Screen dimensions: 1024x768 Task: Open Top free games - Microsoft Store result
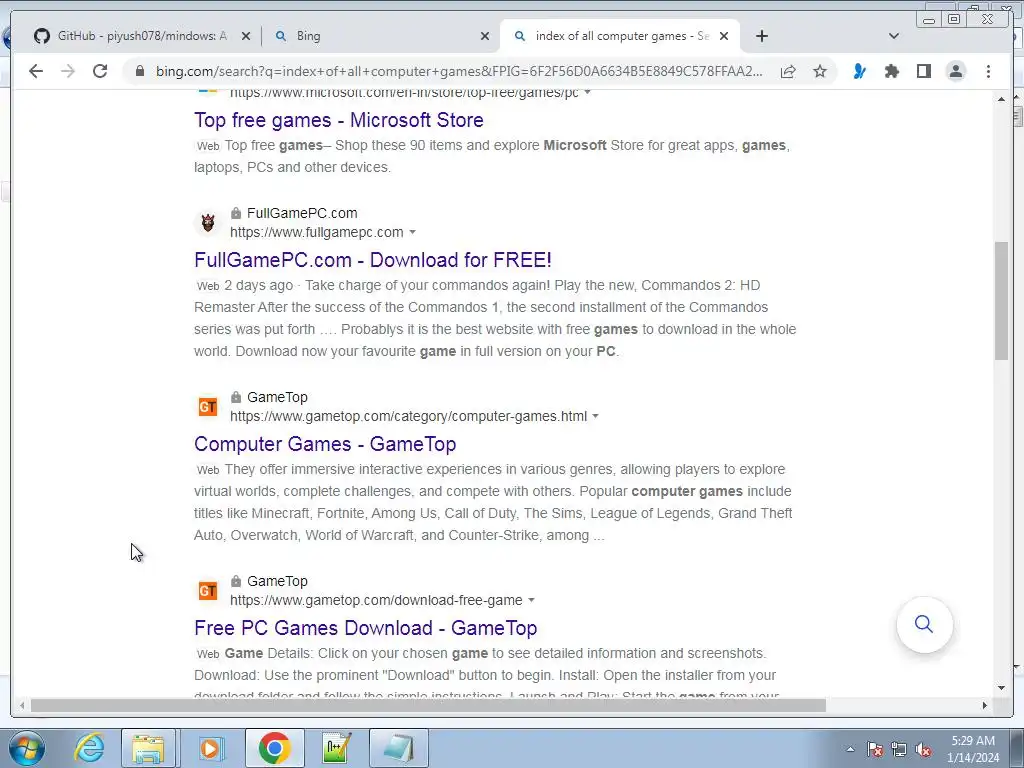339,120
